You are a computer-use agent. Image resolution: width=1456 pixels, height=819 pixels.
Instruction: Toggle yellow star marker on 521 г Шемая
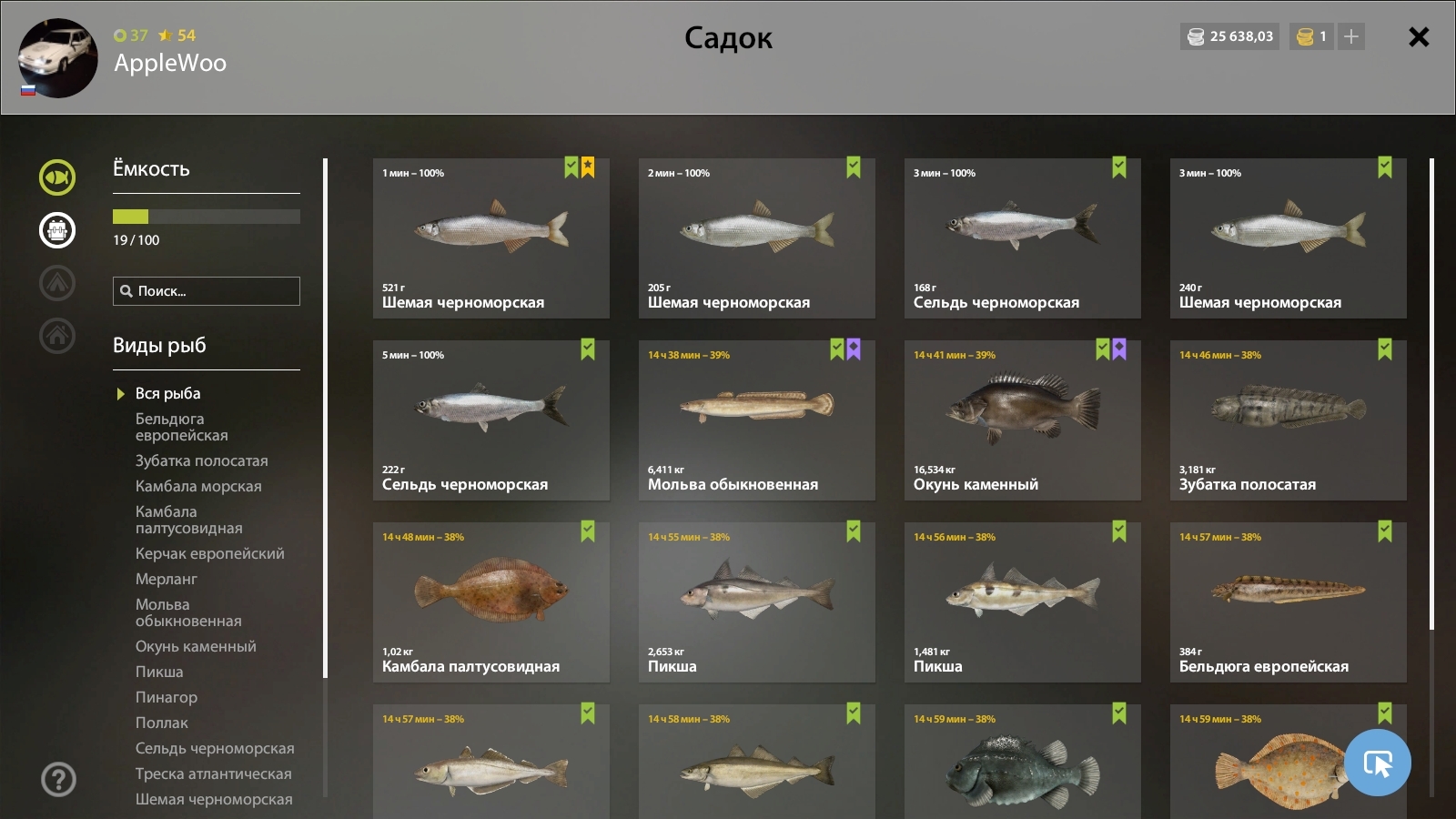588,167
